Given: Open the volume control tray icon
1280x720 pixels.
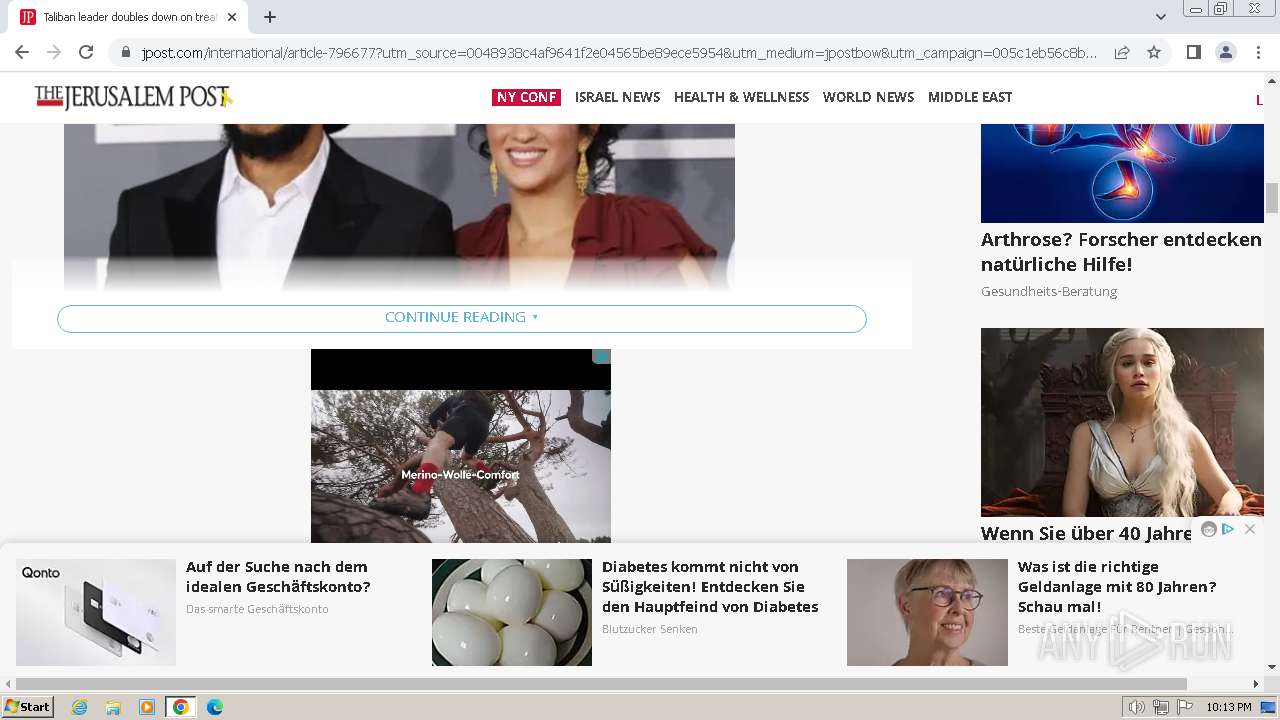Looking at the screenshot, I should (1137, 707).
